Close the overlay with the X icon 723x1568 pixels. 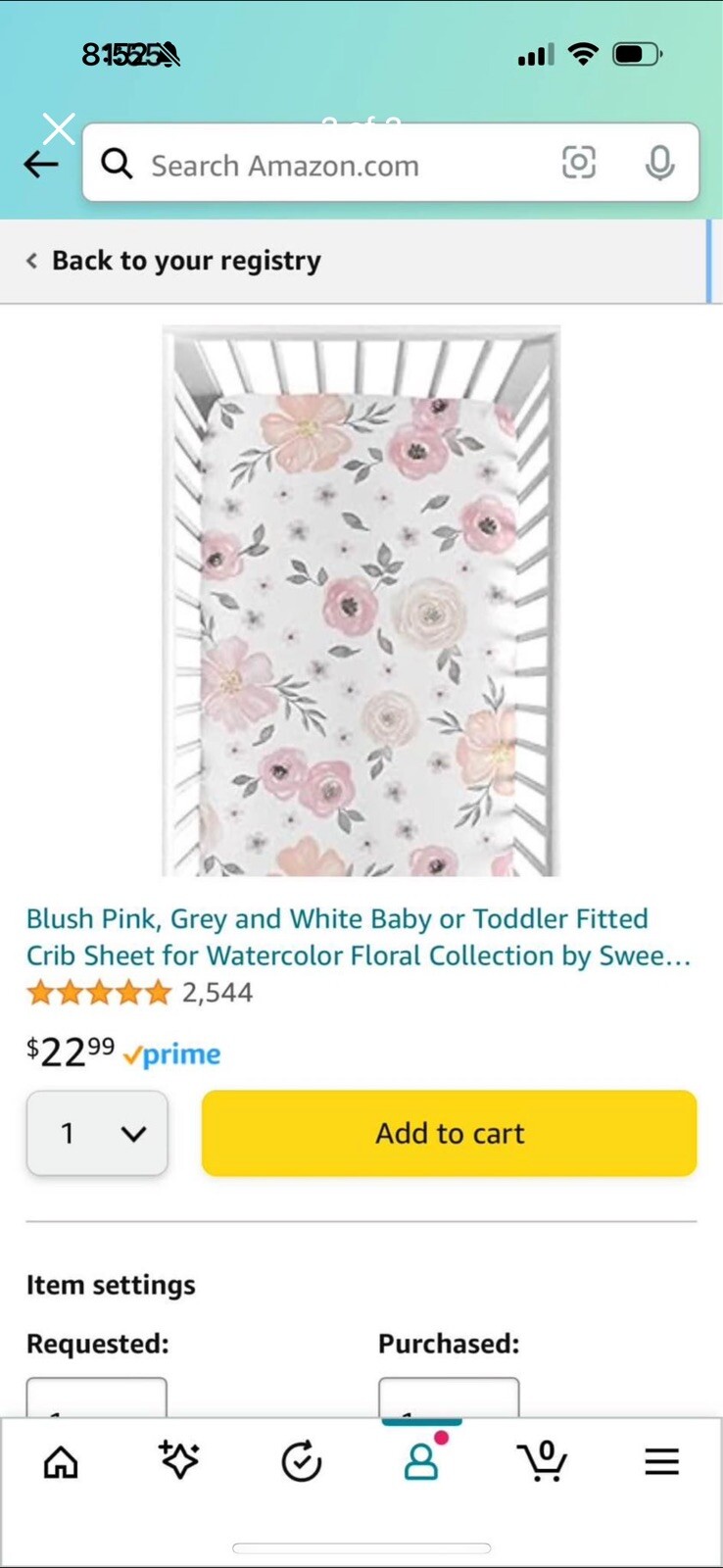(59, 128)
